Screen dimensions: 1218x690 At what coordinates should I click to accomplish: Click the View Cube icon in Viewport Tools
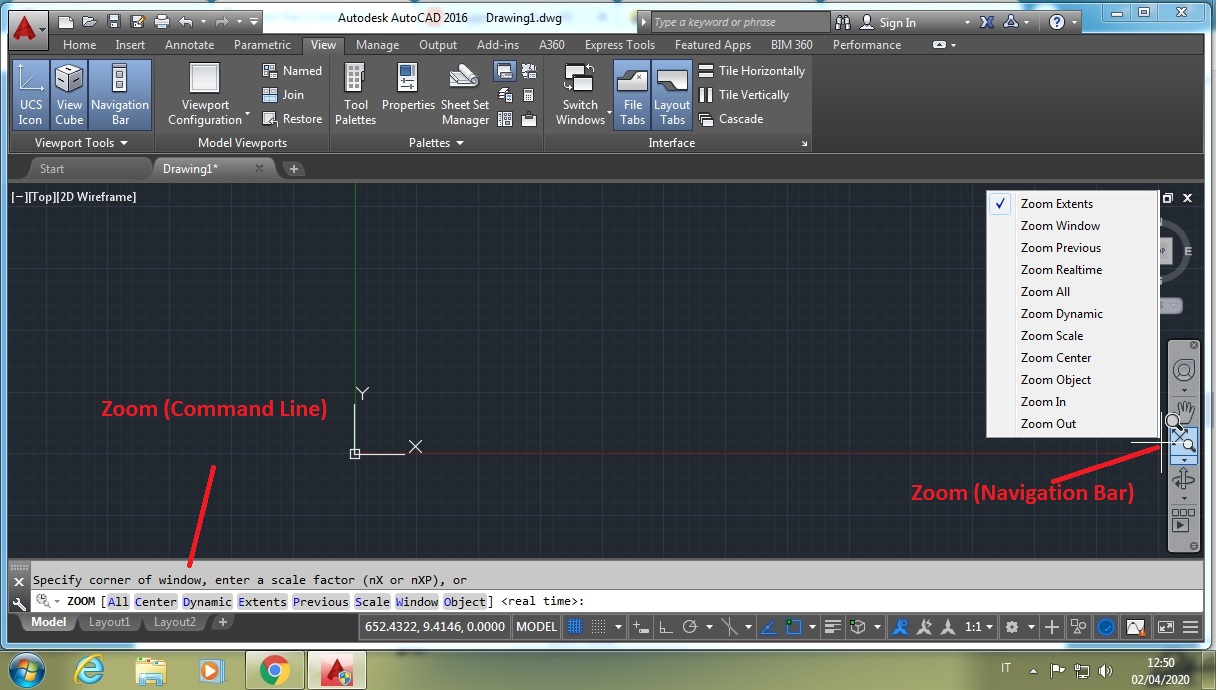pos(68,90)
